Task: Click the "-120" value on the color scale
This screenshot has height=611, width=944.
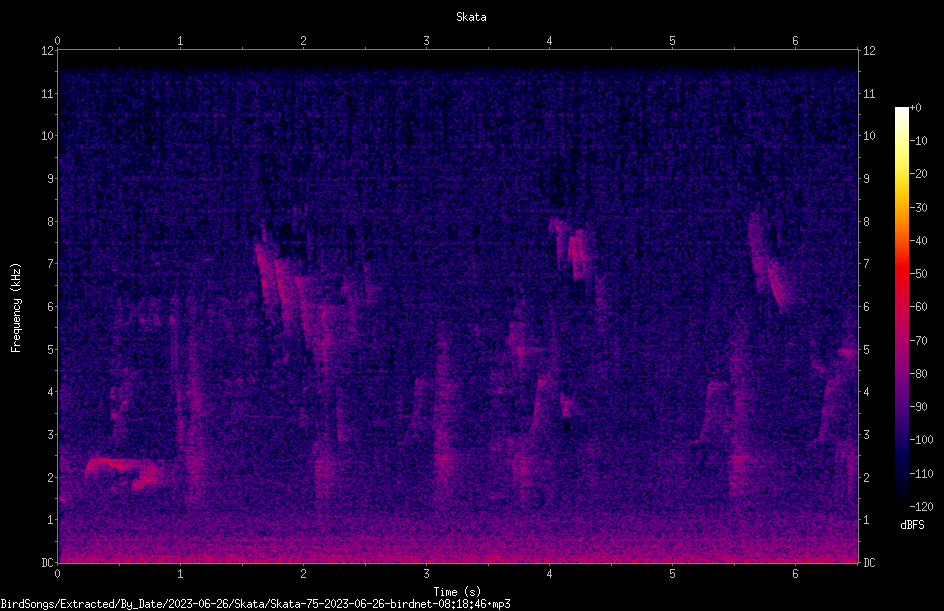Action: click(922, 507)
